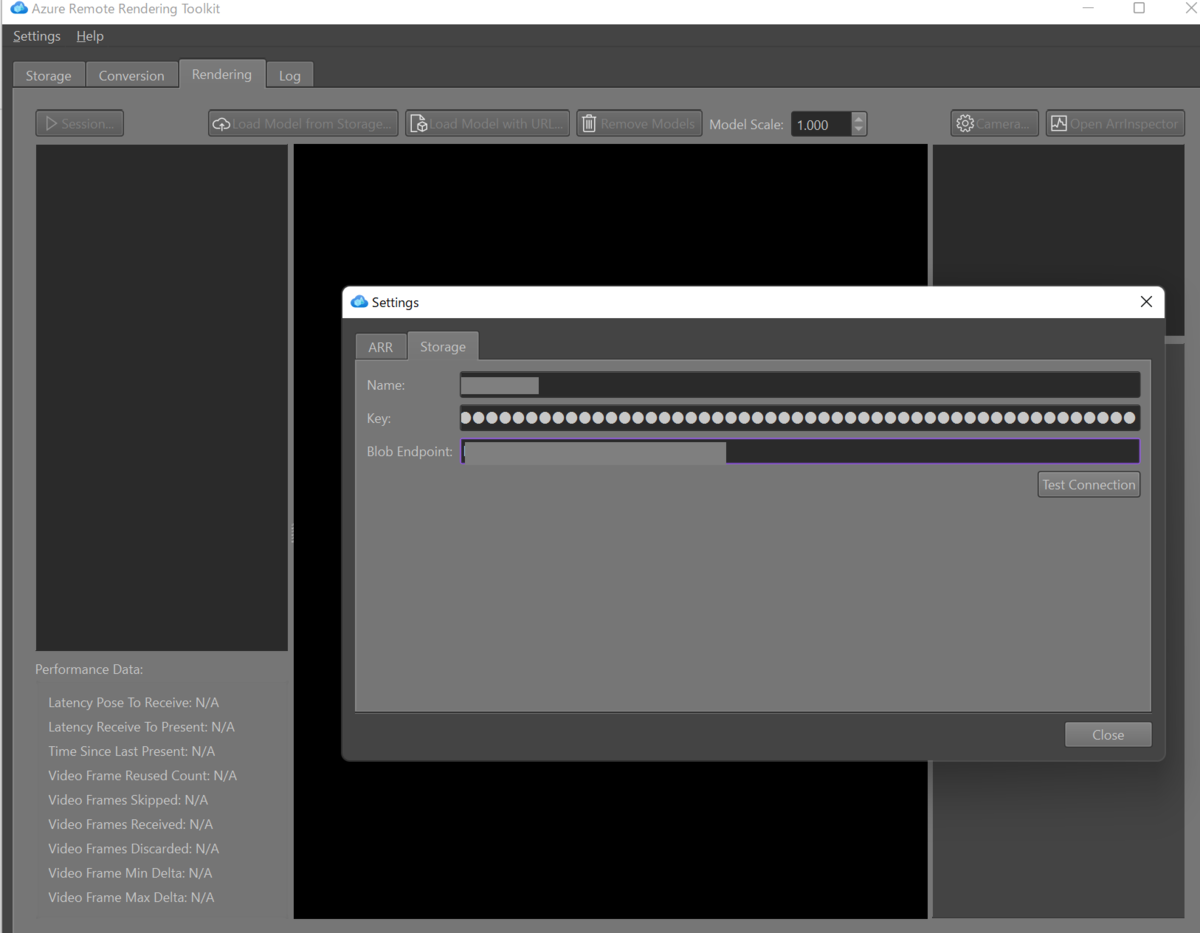1200x933 pixels.
Task: Click the Test Connection button
Action: click(x=1089, y=485)
